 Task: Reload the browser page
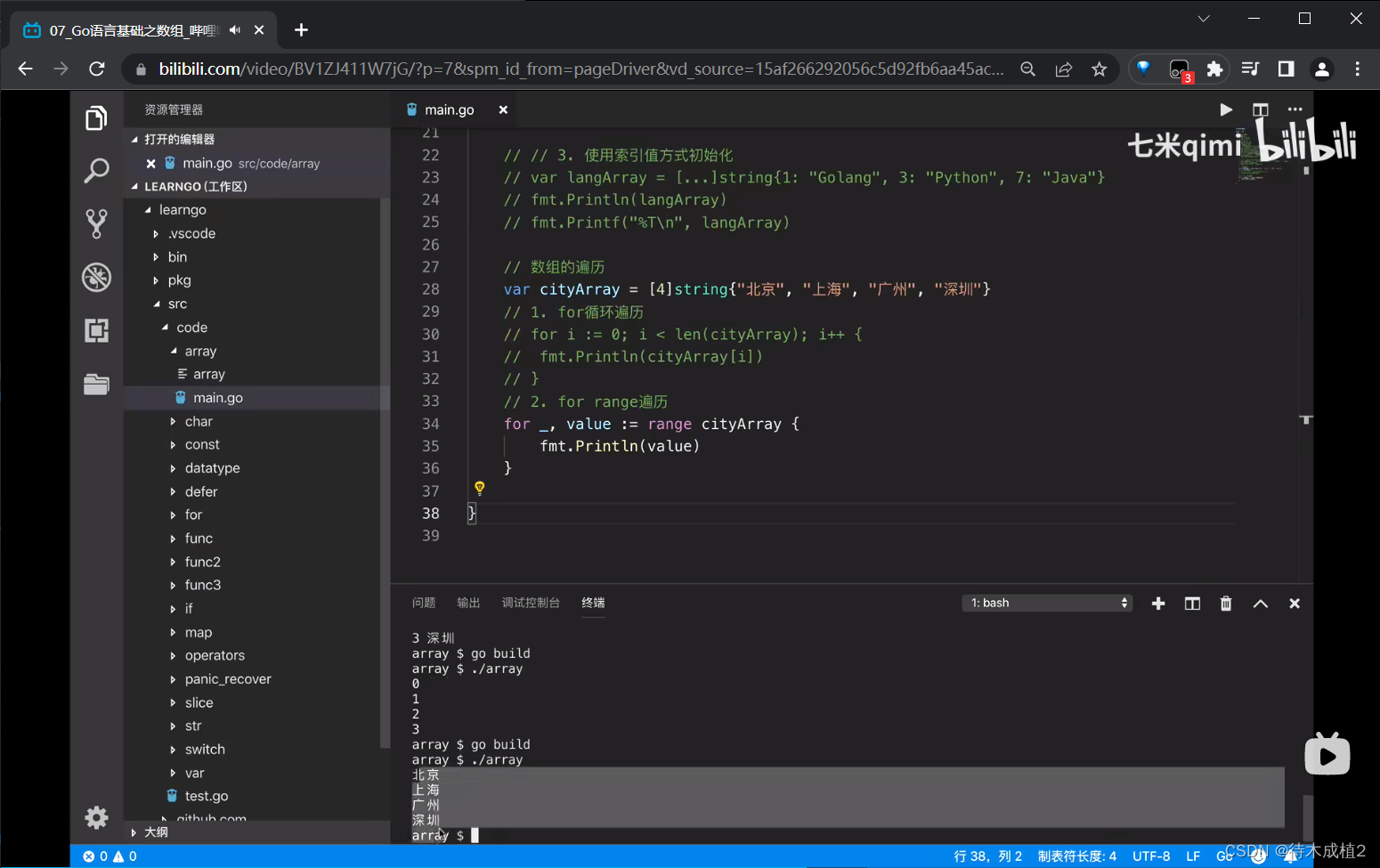(97, 69)
